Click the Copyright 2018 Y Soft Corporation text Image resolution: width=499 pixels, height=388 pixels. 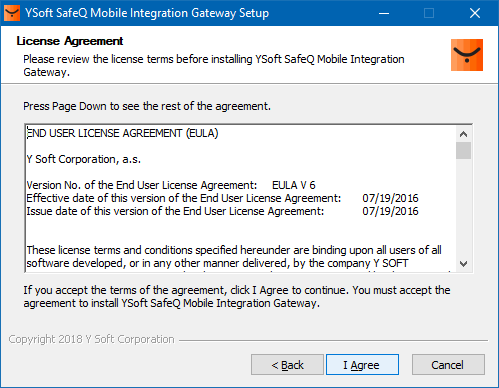pyautogui.click(x=91, y=339)
